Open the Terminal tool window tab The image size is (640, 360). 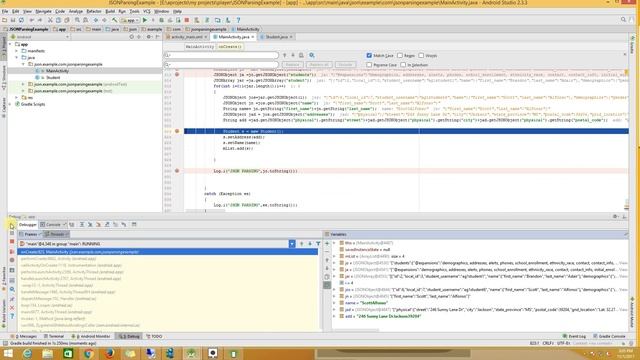[54, 336]
